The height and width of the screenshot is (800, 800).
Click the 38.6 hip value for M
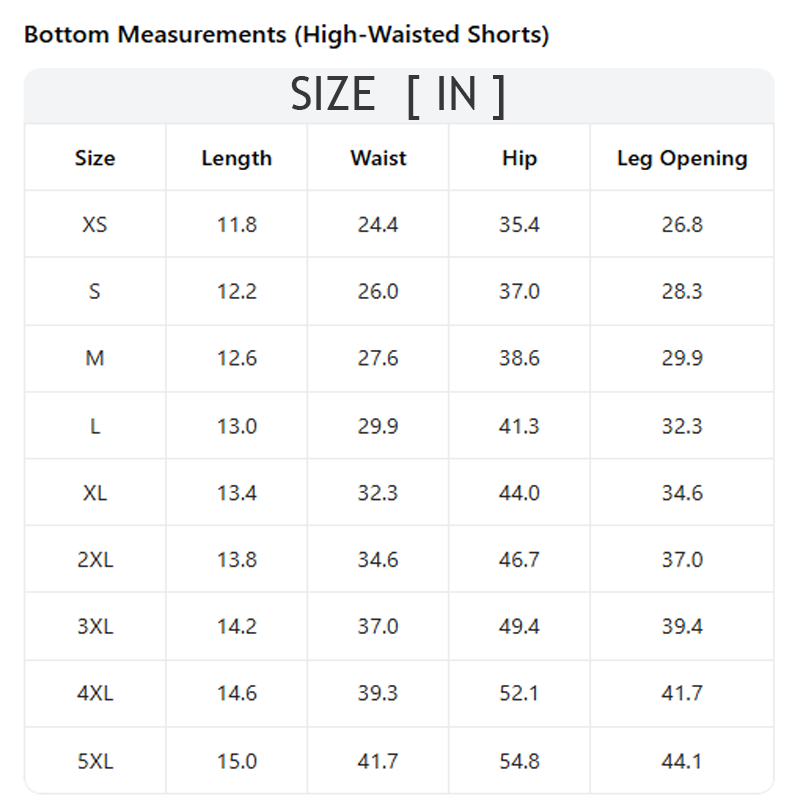(519, 358)
